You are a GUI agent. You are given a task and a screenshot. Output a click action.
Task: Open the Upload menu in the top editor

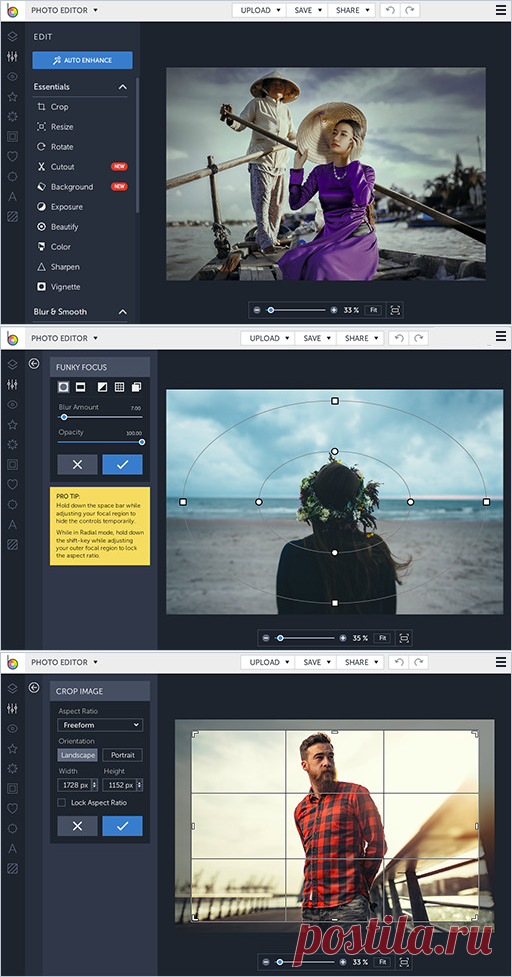pyautogui.click(x=259, y=11)
